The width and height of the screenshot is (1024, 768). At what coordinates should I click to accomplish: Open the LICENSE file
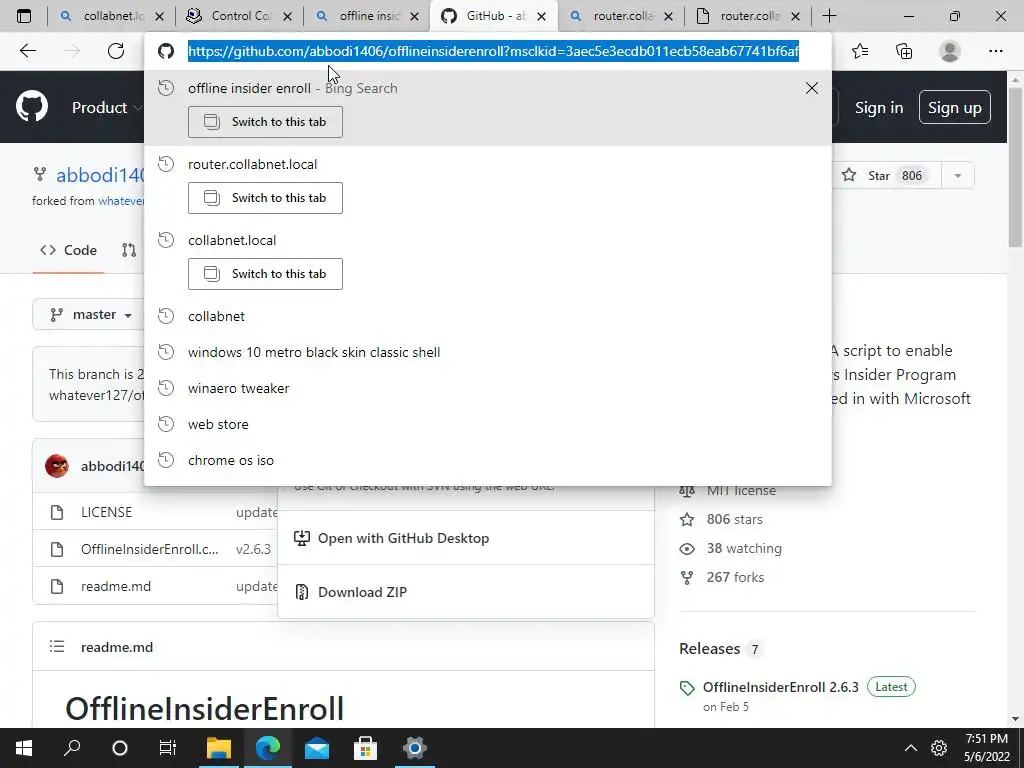pyautogui.click(x=106, y=512)
